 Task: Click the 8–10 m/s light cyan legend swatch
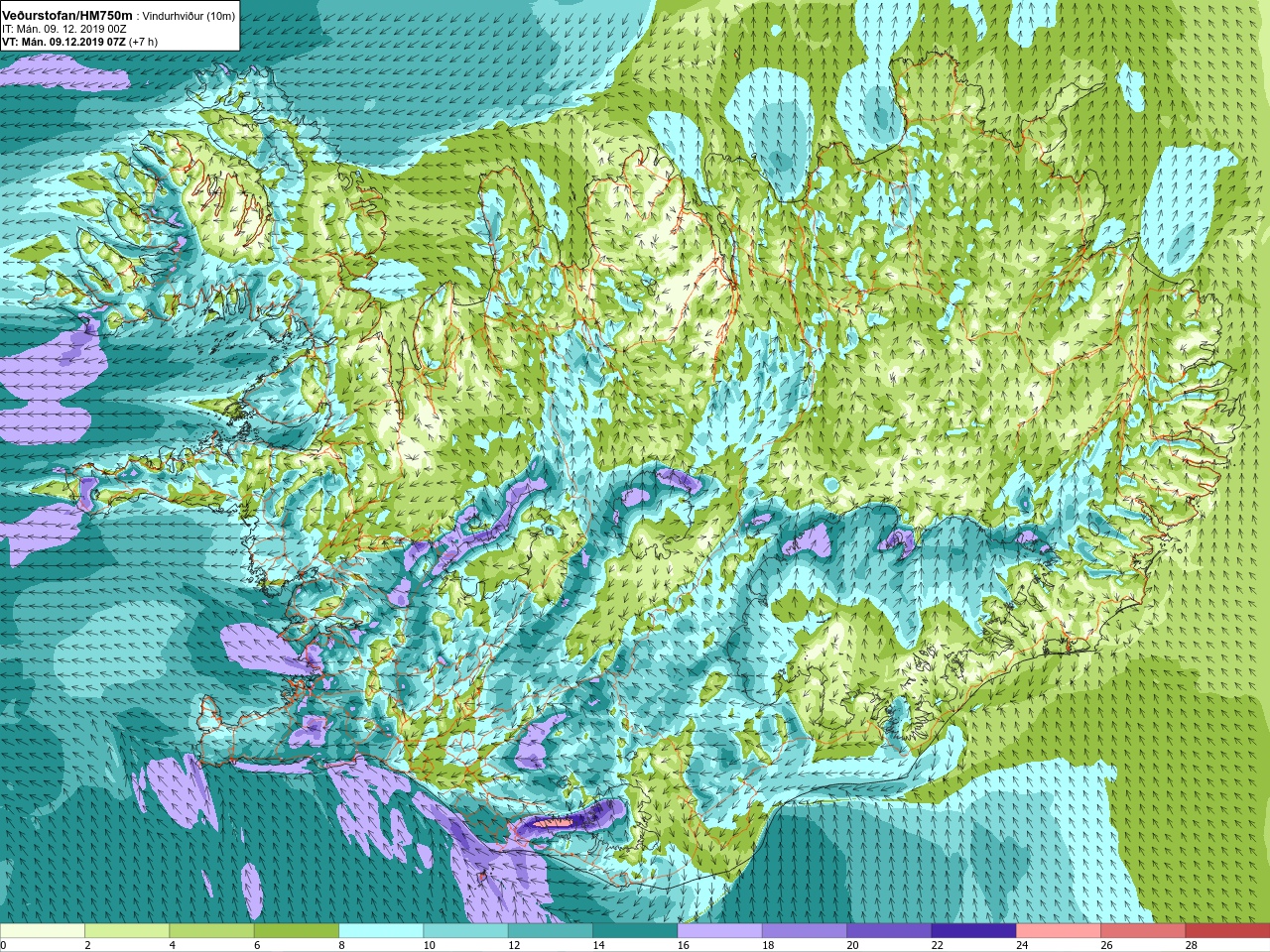pyautogui.click(x=381, y=931)
